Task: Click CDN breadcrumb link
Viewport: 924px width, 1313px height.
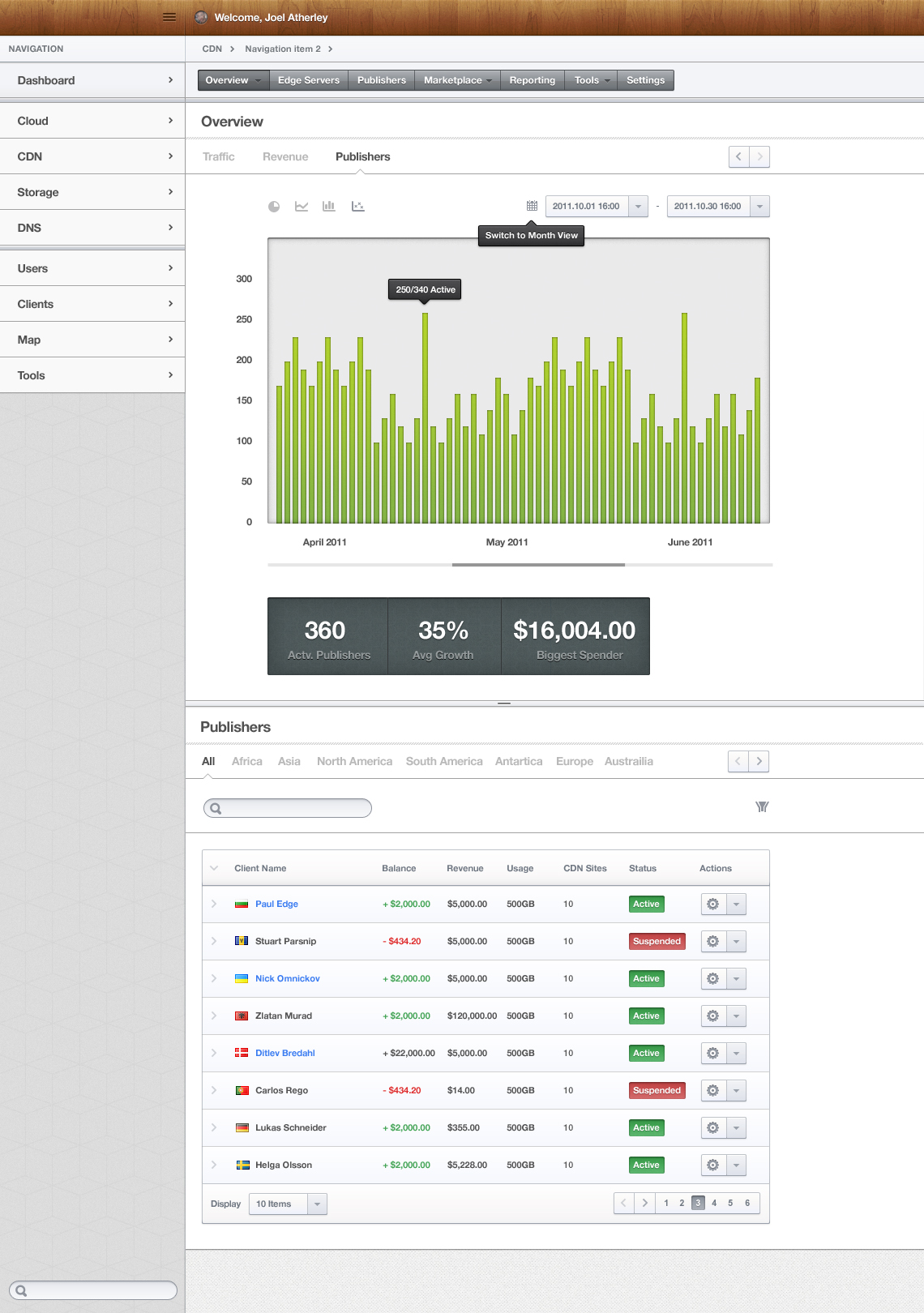Action: click(x=212, y=49)
